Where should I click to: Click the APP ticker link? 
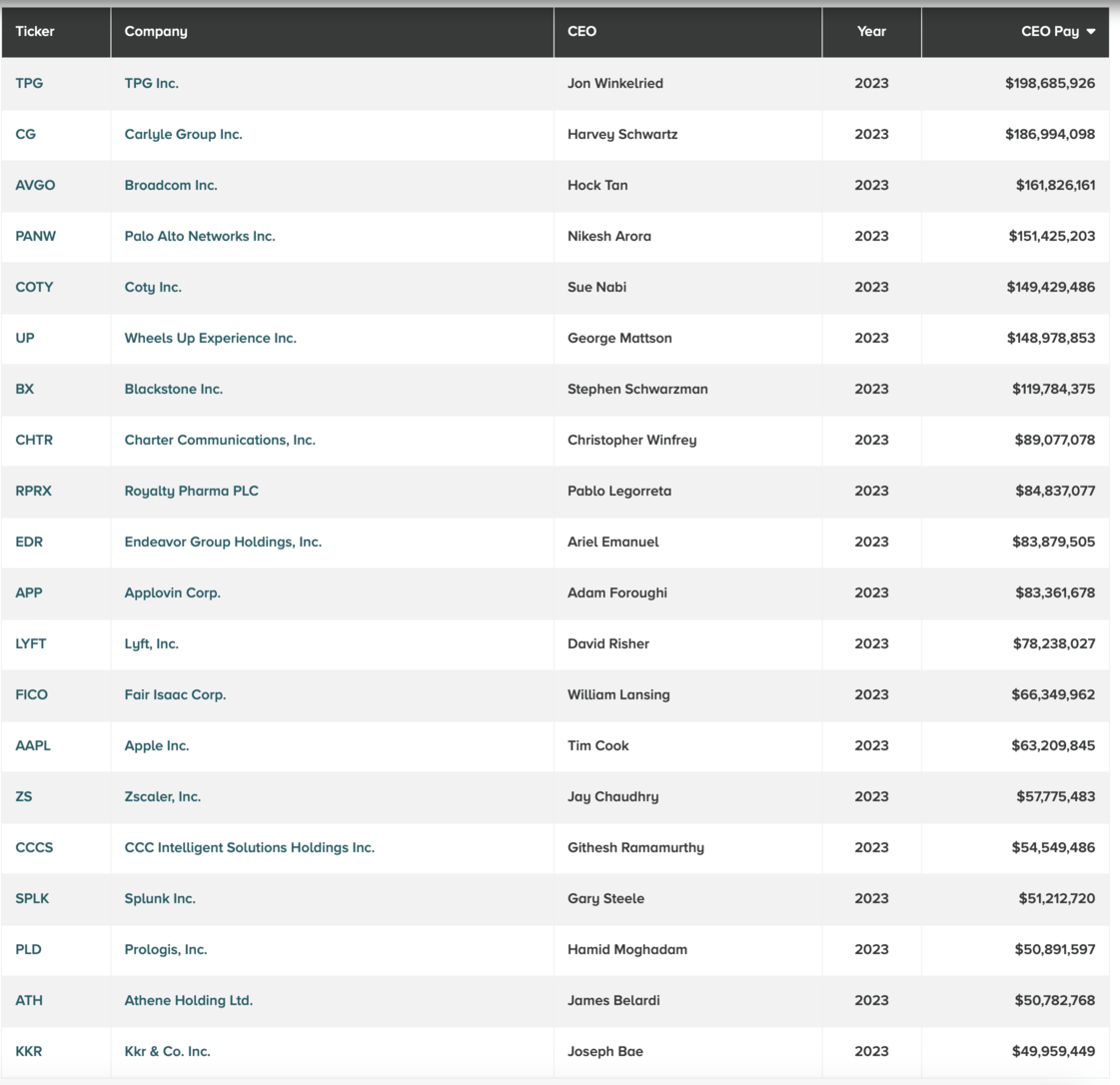pos(29,592)
